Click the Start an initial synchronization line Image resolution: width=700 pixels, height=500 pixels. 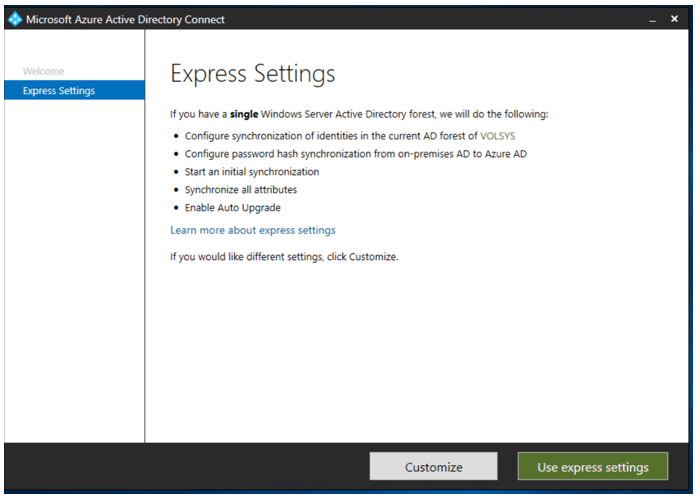coord(252,172)
